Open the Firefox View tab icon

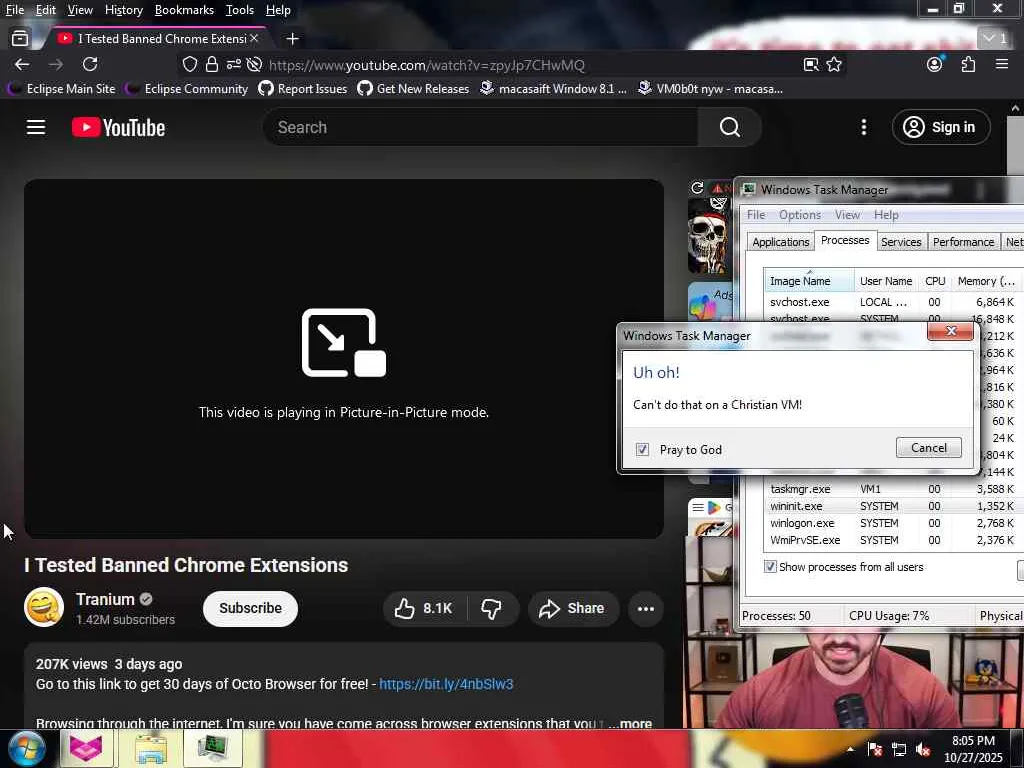point(20,39)
